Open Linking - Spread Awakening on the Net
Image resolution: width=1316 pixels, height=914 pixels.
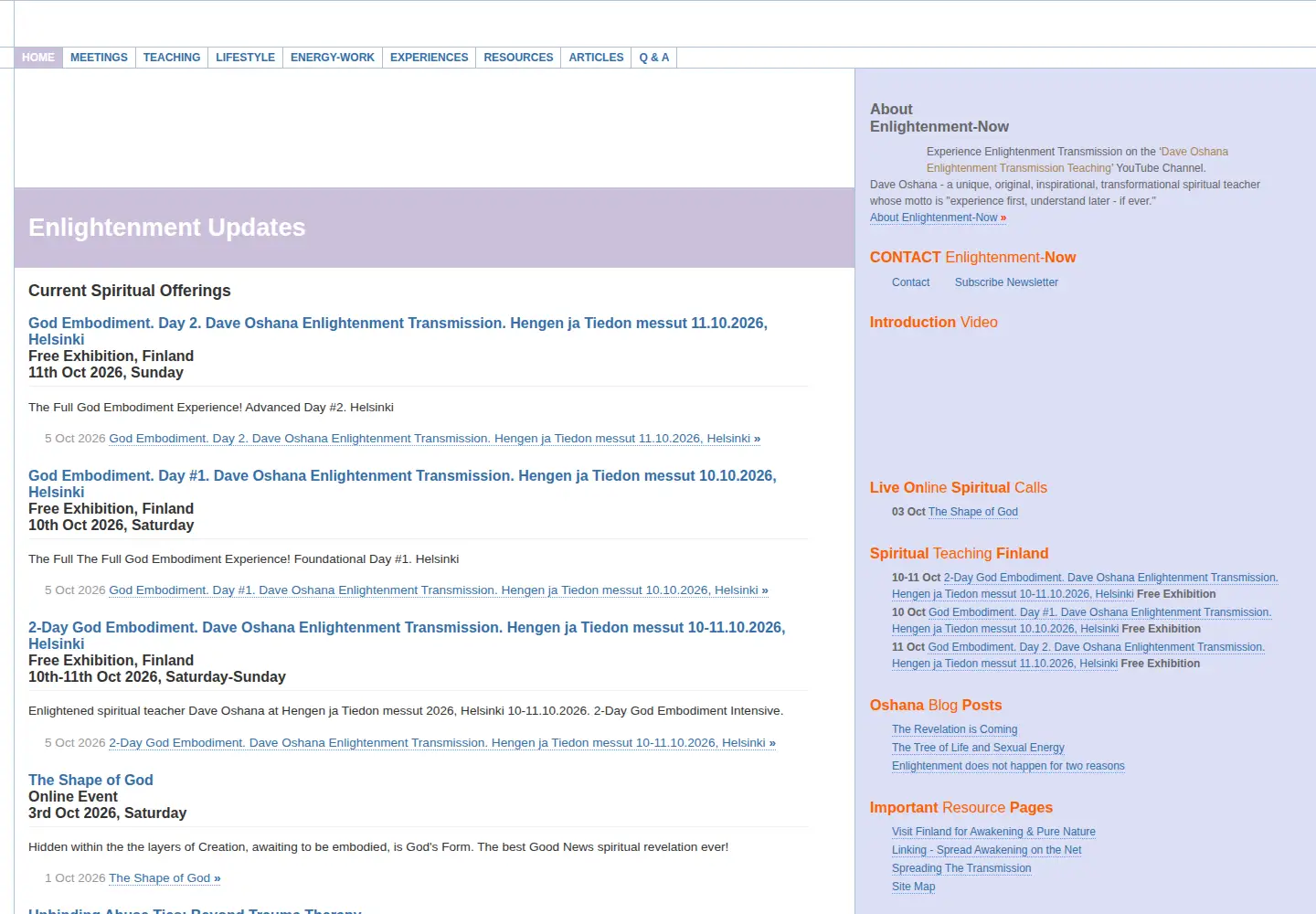pos(986,850)
